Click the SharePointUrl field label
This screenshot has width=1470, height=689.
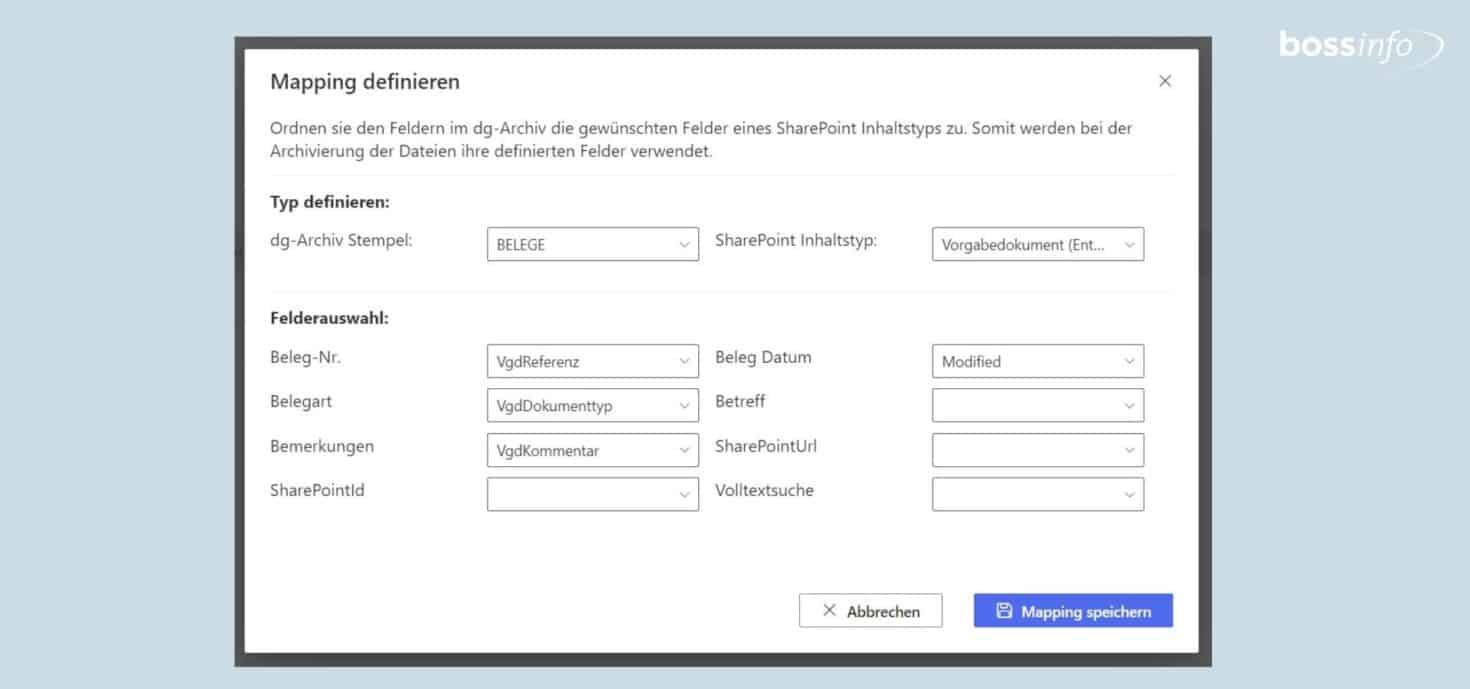(766, 446)
